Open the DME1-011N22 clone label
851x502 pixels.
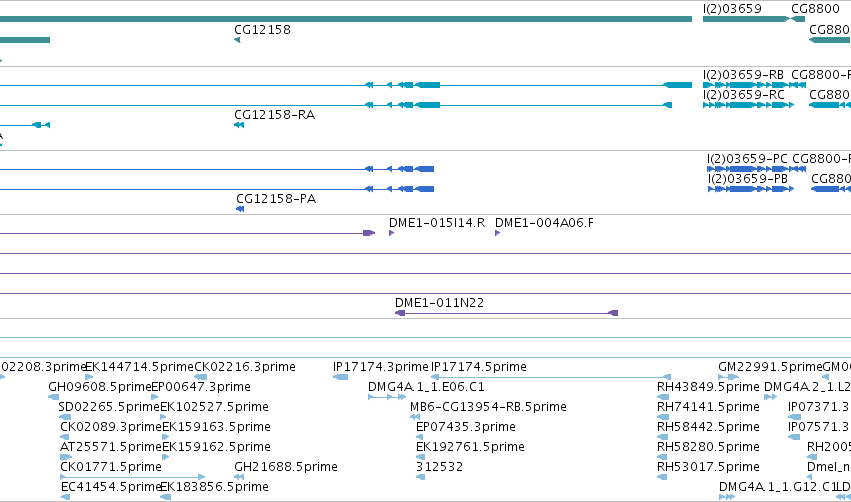click(x=439, y=303)
